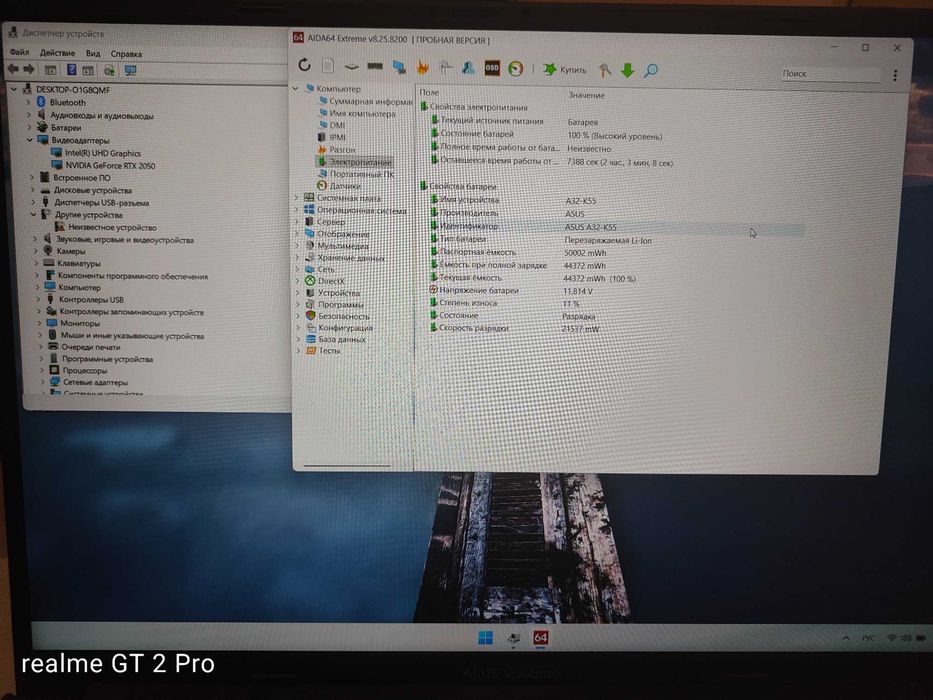This screenshot has height=700, width=933.
Task: Click Device Manager back arrow icon
Action: point(13,69)
